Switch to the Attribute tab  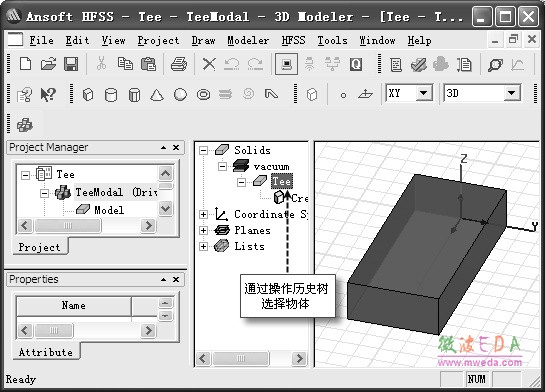click(x=46, y=352)
